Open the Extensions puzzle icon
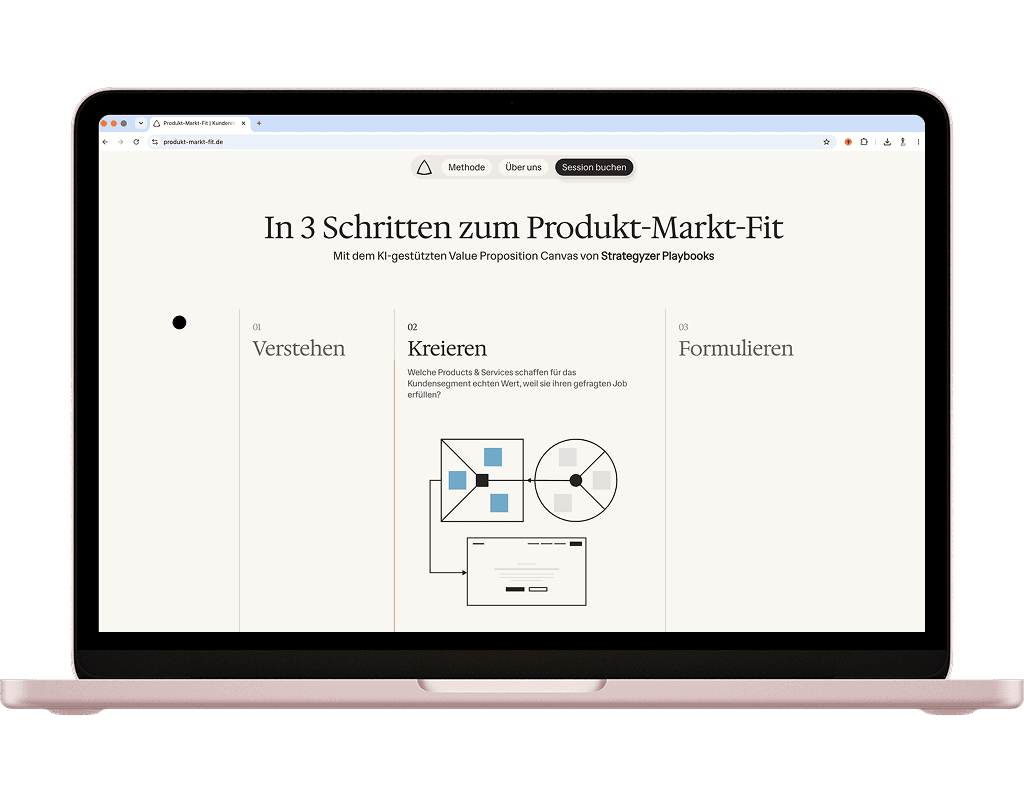Screen dimensions: 1024x802 [x=864, y=142]
